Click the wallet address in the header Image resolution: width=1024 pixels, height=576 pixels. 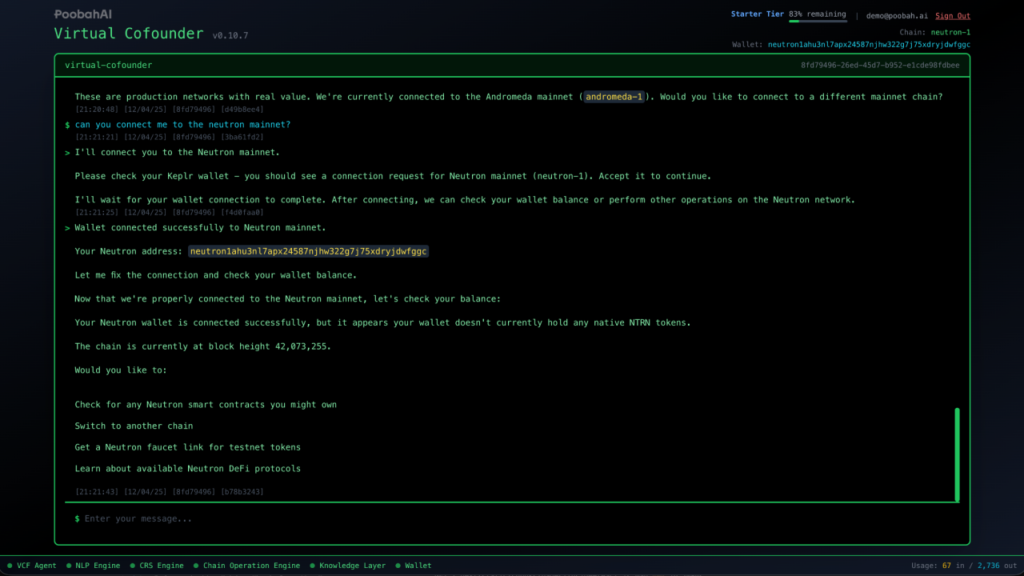pyautogui.click(x=868, y=45)
